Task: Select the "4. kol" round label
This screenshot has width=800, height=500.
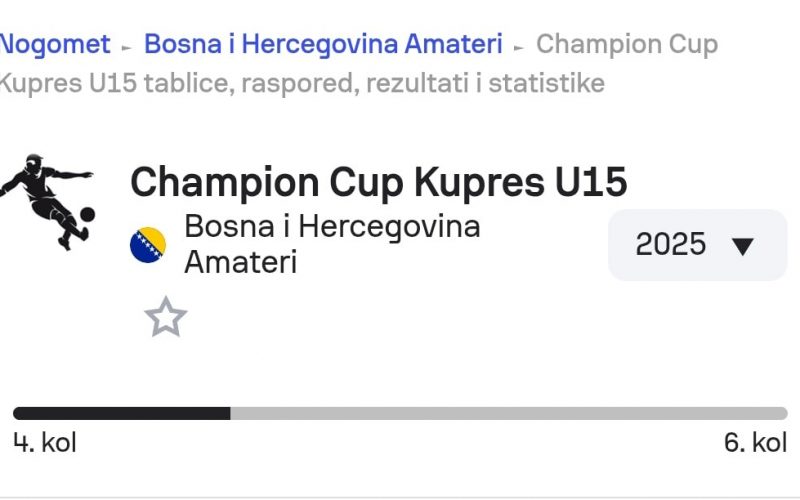Action: (45, 442)
